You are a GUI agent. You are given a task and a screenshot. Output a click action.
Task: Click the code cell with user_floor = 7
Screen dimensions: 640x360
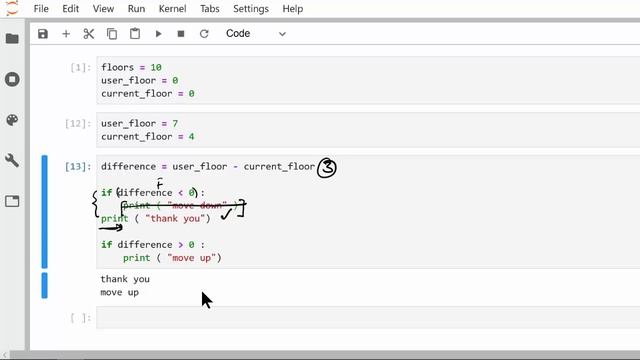tap(368, 130)
